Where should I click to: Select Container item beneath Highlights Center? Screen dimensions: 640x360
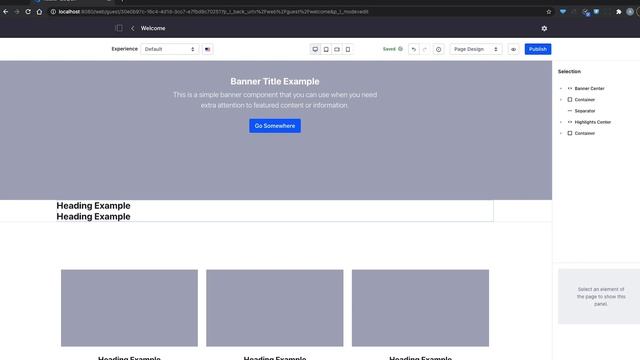tap(584, 133)
